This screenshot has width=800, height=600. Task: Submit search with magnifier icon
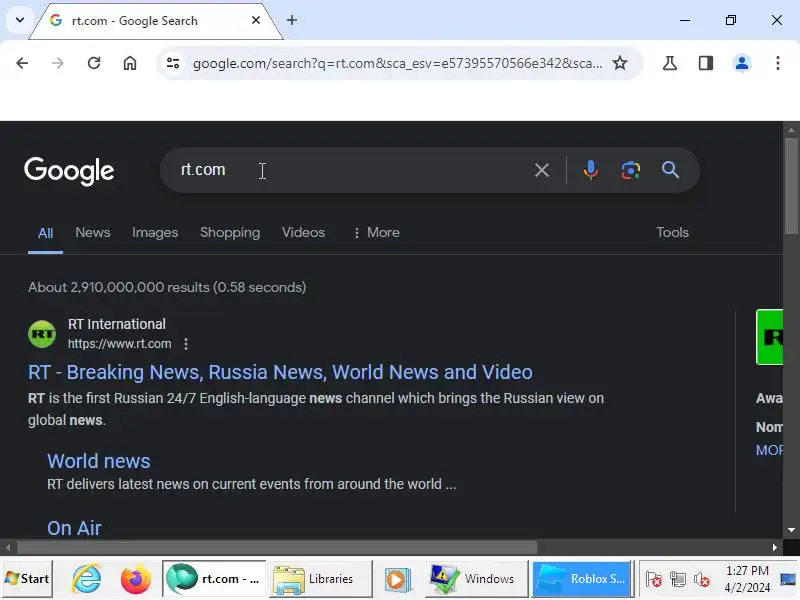tap(670, 170)
